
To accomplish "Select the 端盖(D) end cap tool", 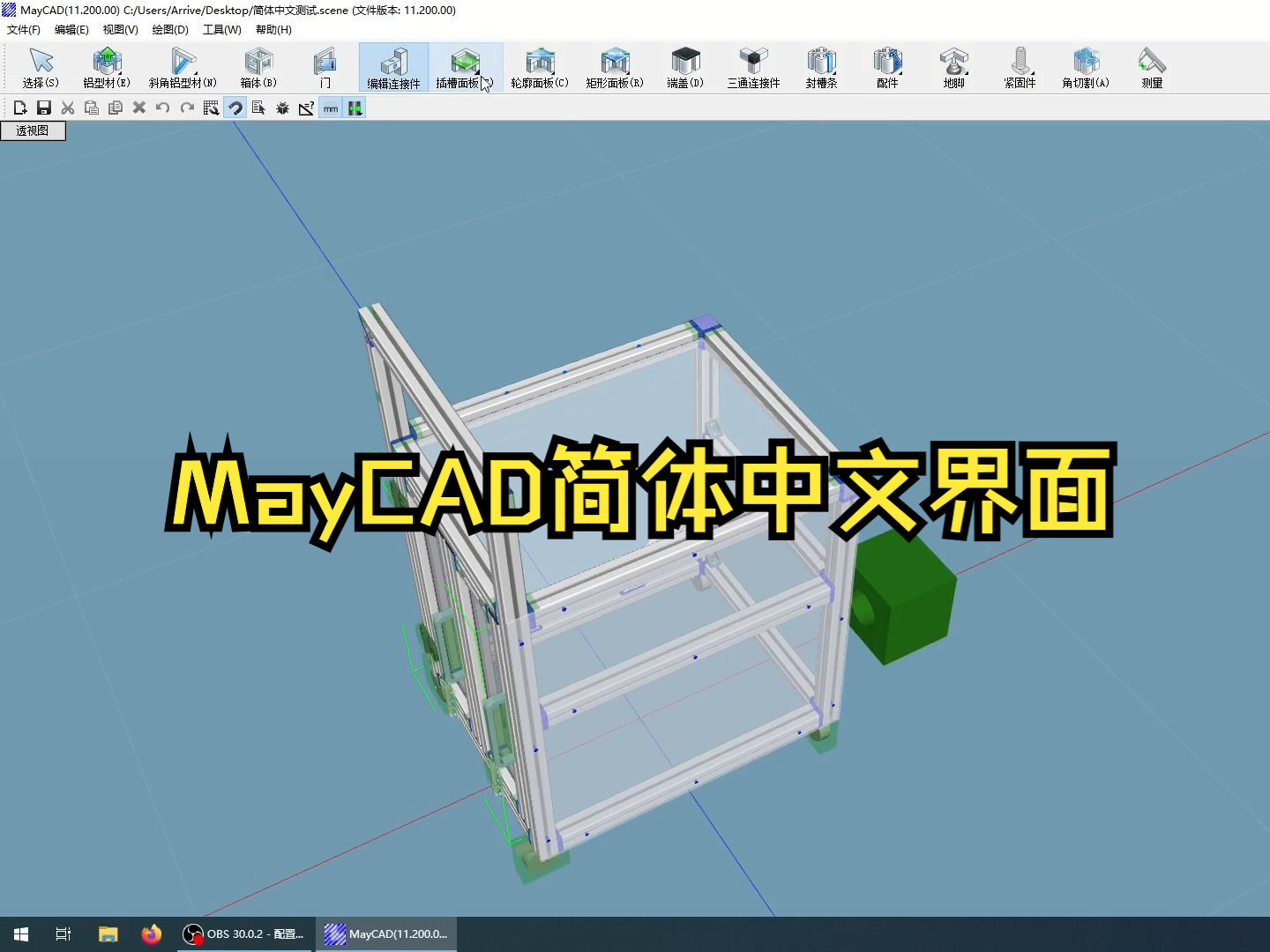I will (685, 68).
